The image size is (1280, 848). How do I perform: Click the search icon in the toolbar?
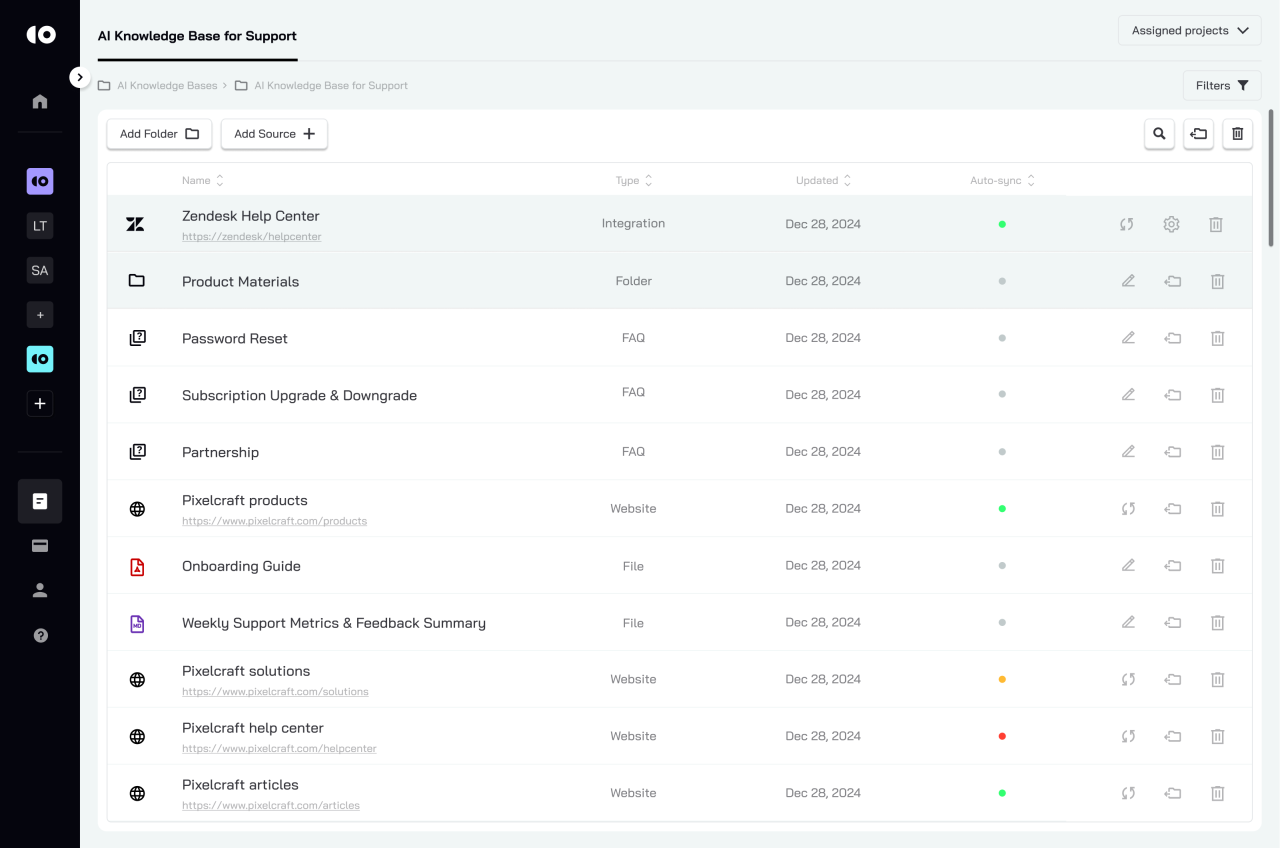(x=1159, y=134)
